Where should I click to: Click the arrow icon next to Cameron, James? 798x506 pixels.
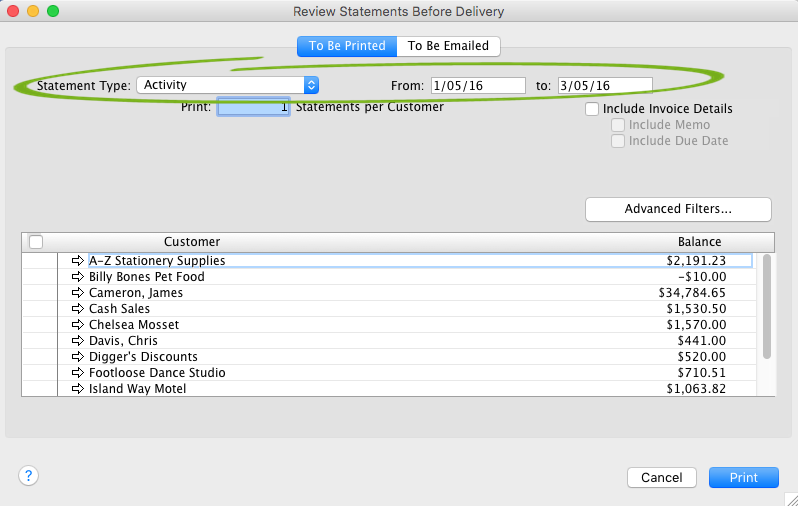click(79, 293)
